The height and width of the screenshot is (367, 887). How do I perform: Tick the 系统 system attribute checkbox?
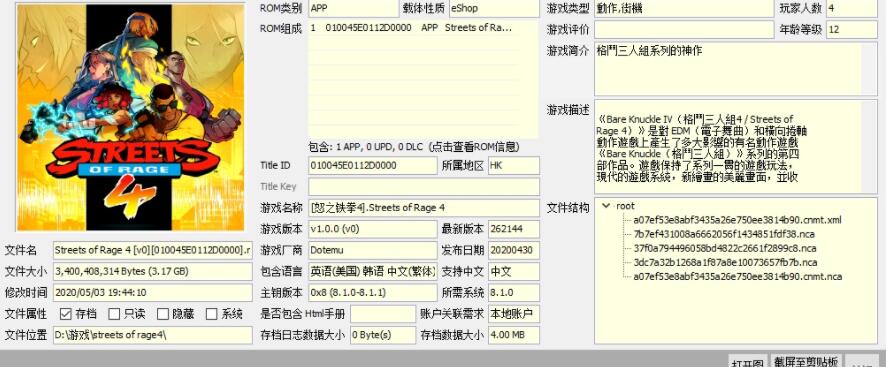coord(212,314)
